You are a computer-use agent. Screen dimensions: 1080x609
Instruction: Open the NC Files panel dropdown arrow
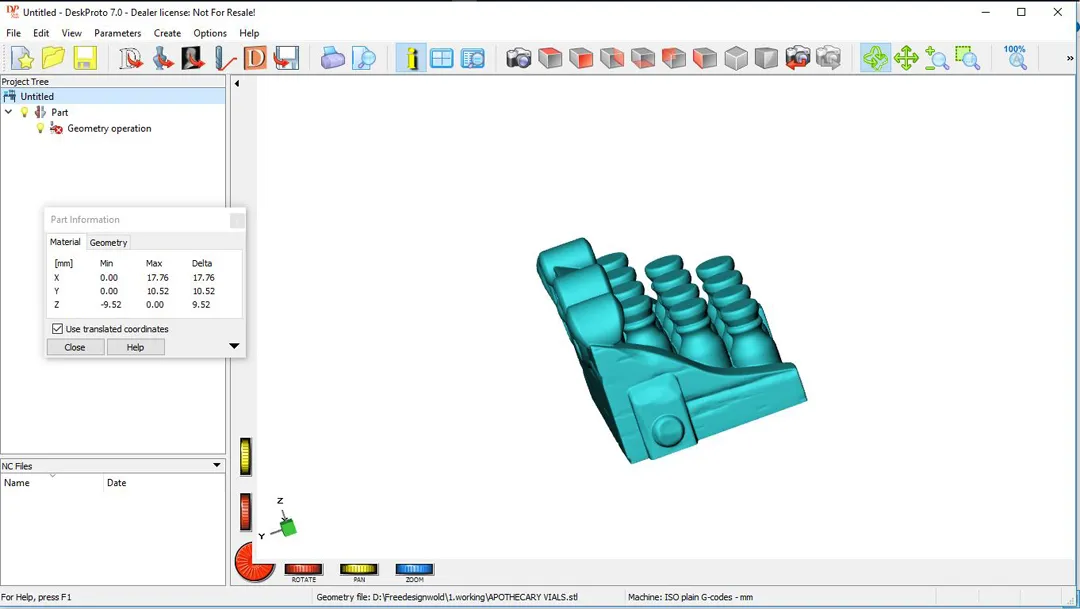pyautogui.click(x=217, y=465)
